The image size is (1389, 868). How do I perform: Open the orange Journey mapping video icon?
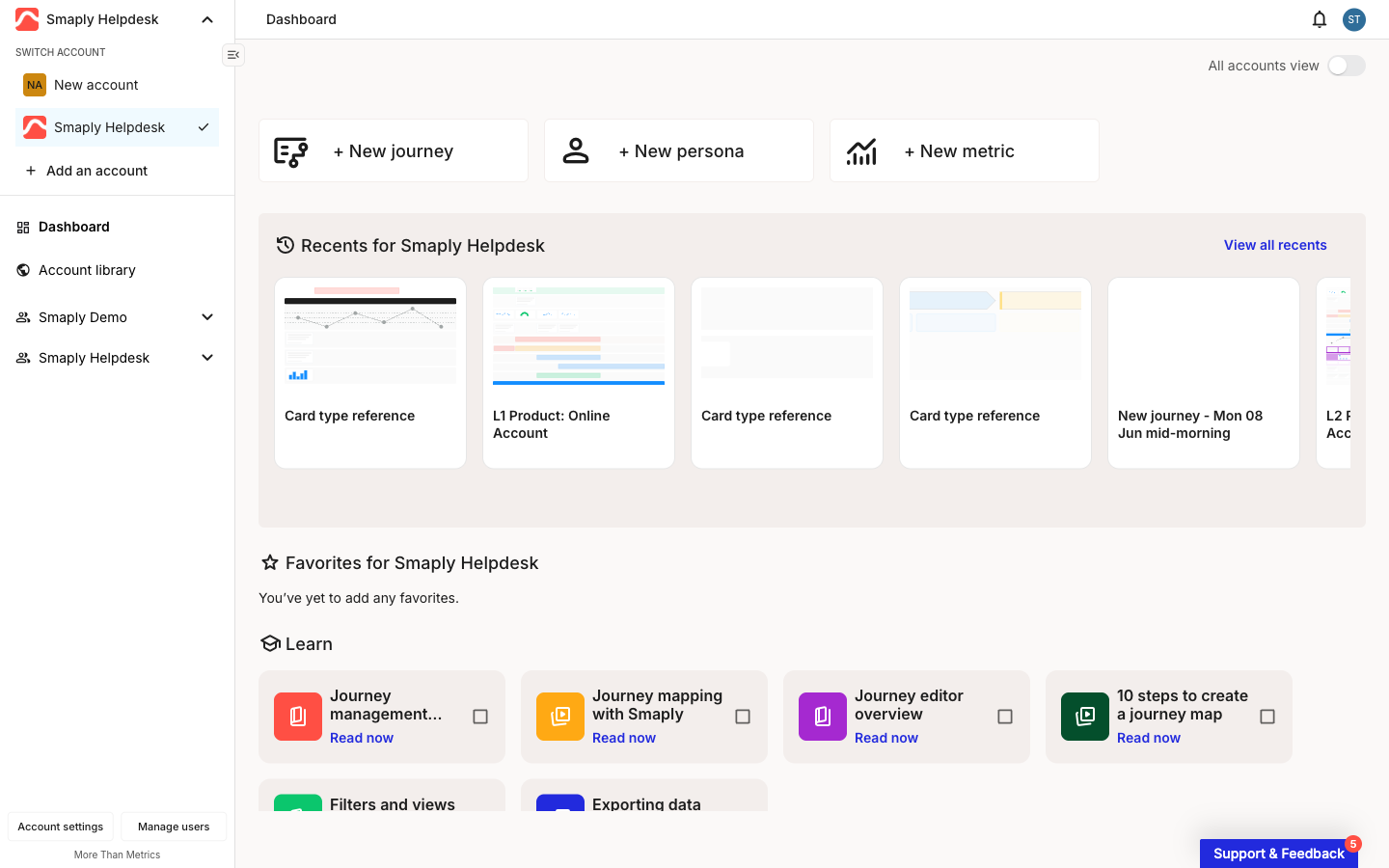click(560, 717)
